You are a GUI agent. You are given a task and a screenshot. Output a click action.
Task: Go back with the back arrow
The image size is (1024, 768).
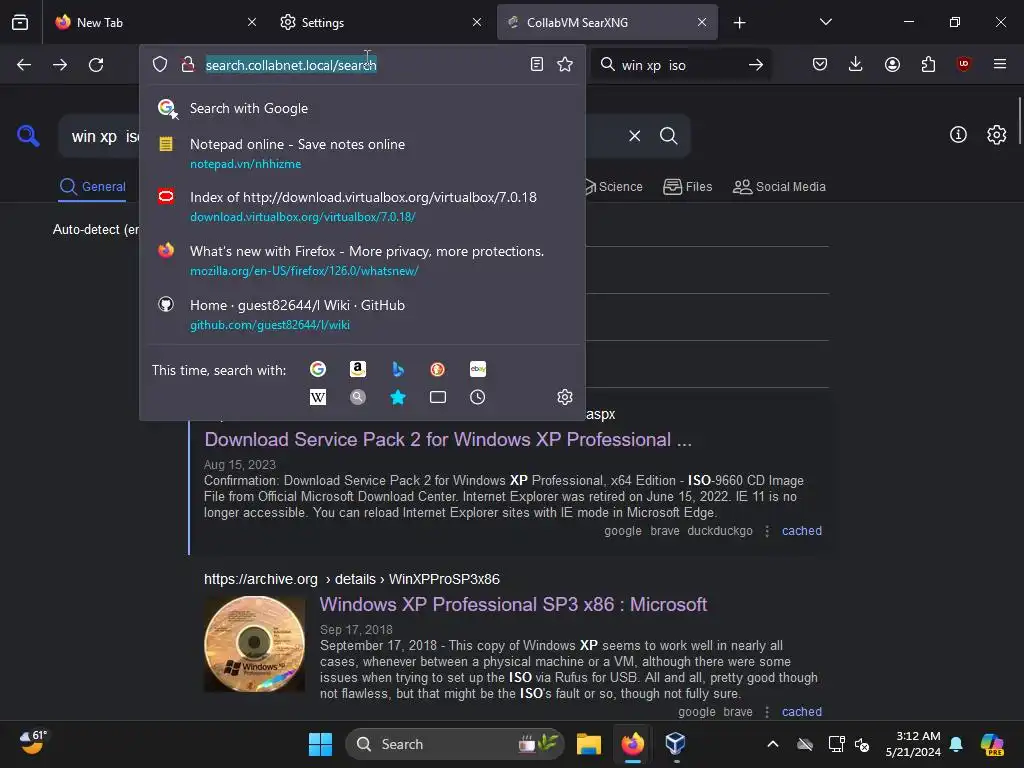(x=24, y=65)
